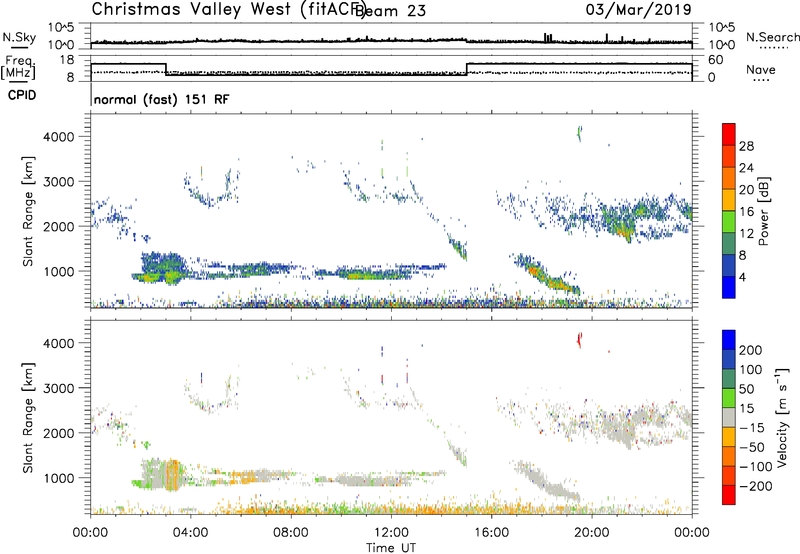Click the 'Time UT' axis label
The height and width of the screenshot is (554, 800).
(391, 548)
